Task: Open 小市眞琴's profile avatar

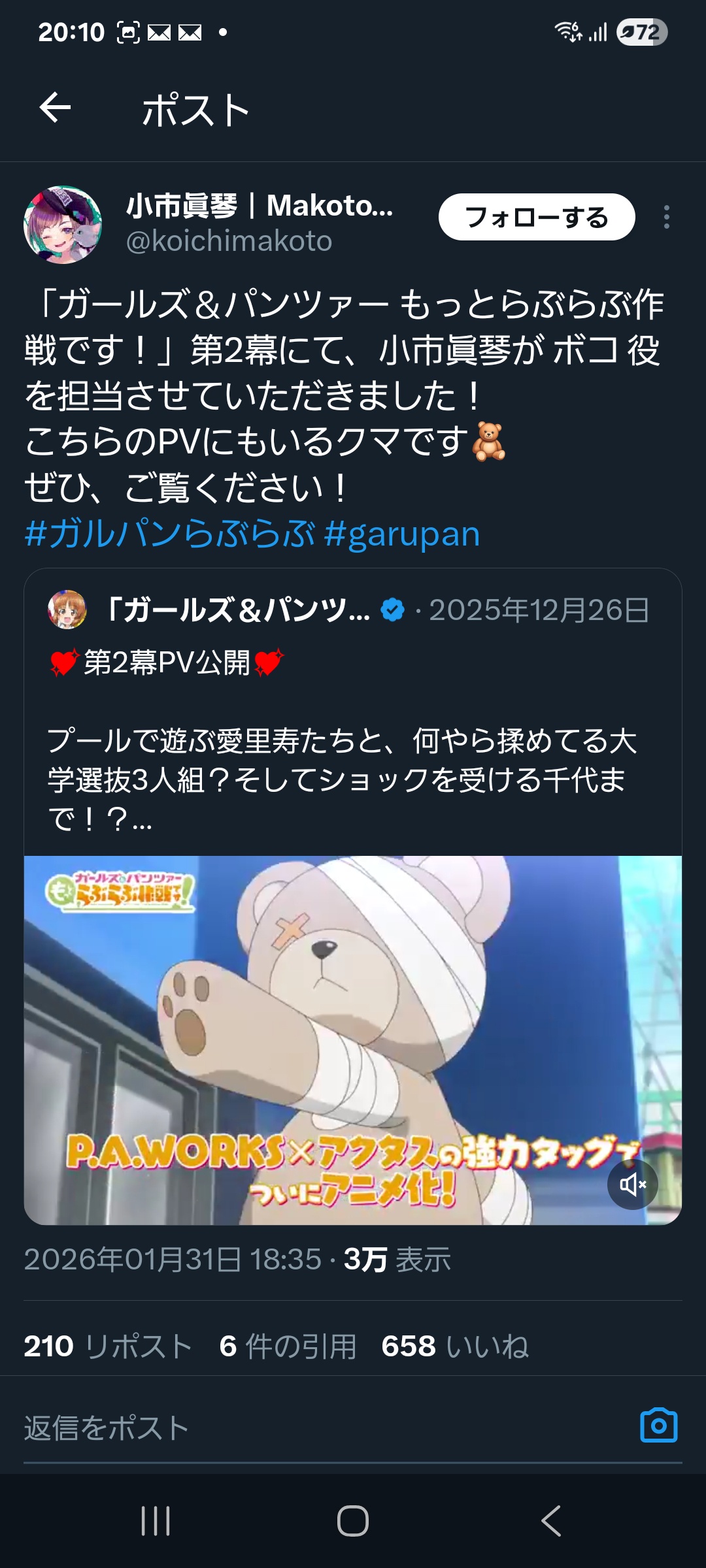Action: tap(63, 225)
